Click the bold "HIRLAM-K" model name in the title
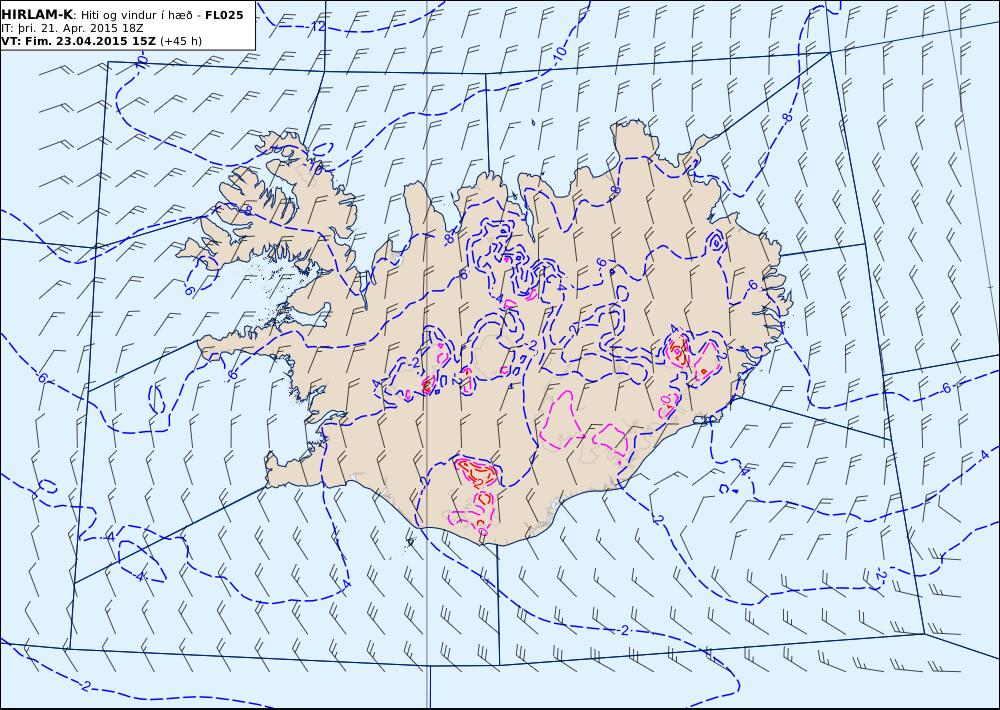Viewport: 1000px width, 710px height. coord(37,15)
